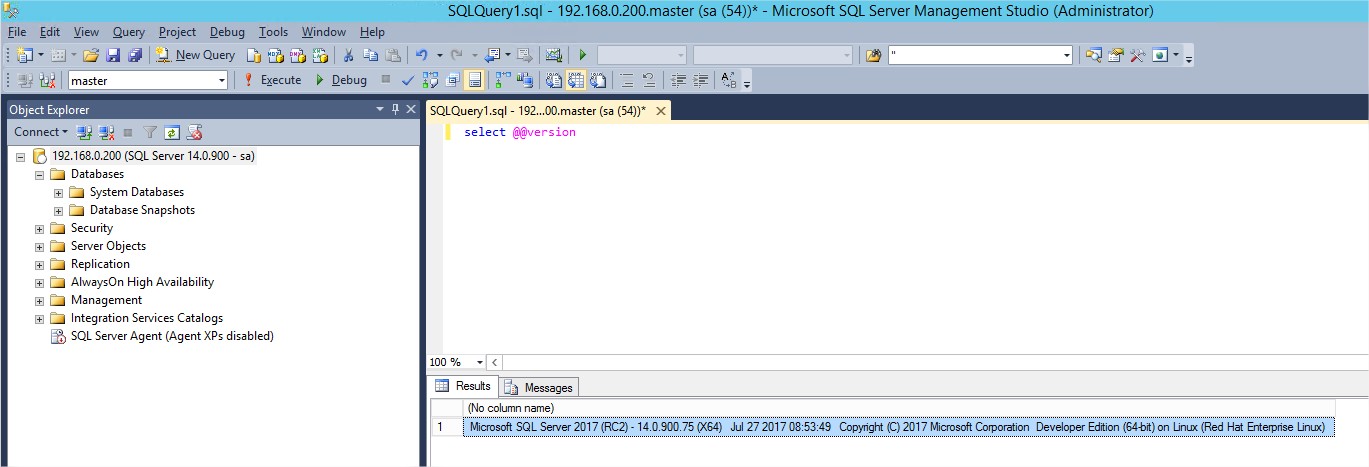Click the Copy icon in toolbar
This screenshot has height=467, width=1369.
tap(370, 55)
